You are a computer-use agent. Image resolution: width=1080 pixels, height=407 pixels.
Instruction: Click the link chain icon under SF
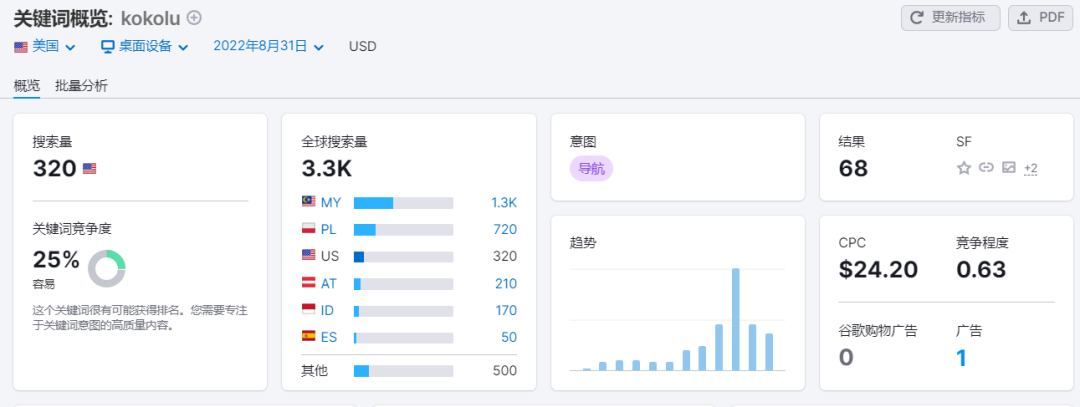coord(986,168)
